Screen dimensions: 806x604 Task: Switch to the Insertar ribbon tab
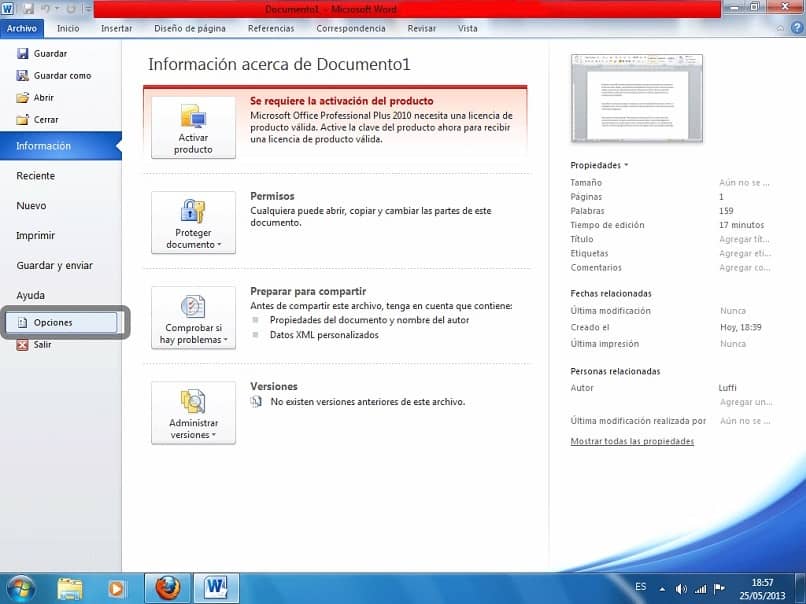point(116,29)
